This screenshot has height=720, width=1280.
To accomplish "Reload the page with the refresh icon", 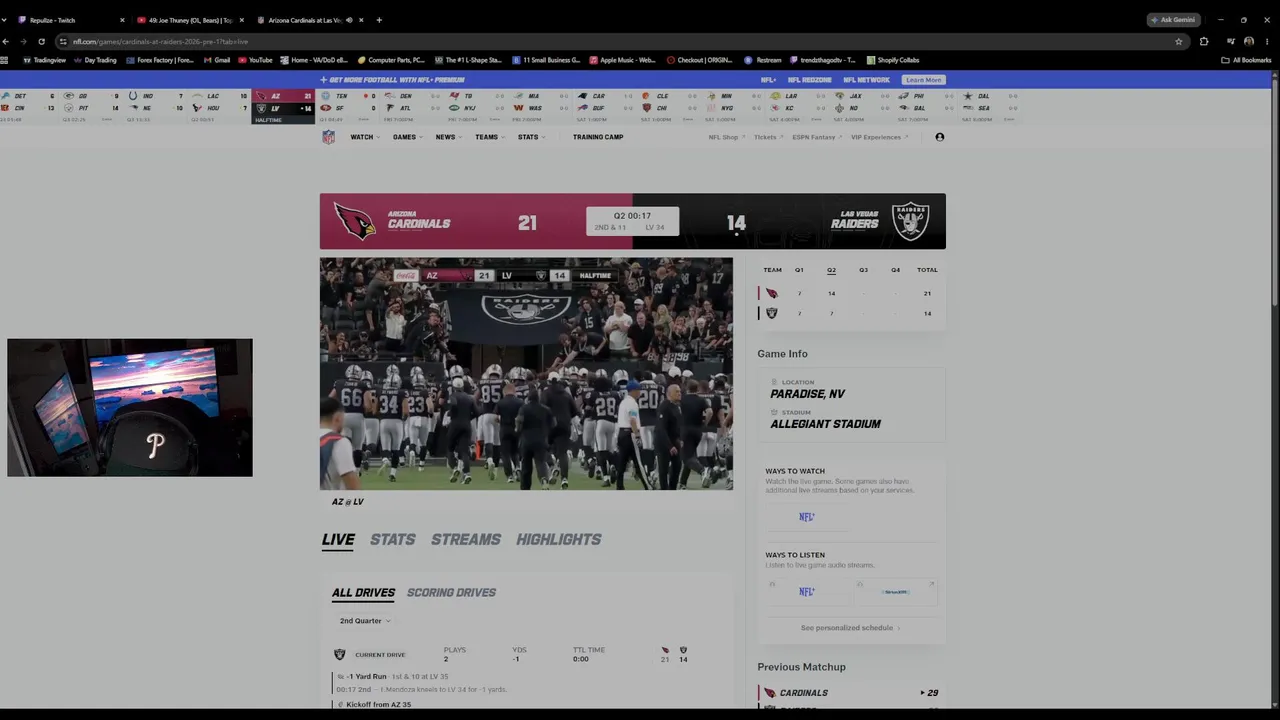I will coord(41,41).
